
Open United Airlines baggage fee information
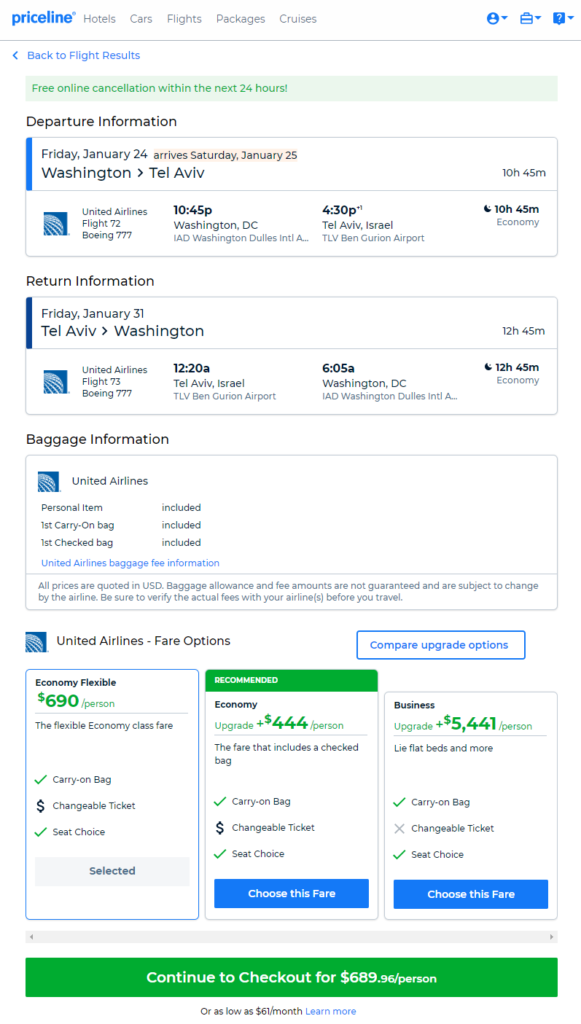pyautogui.click(x=131, y=563)
